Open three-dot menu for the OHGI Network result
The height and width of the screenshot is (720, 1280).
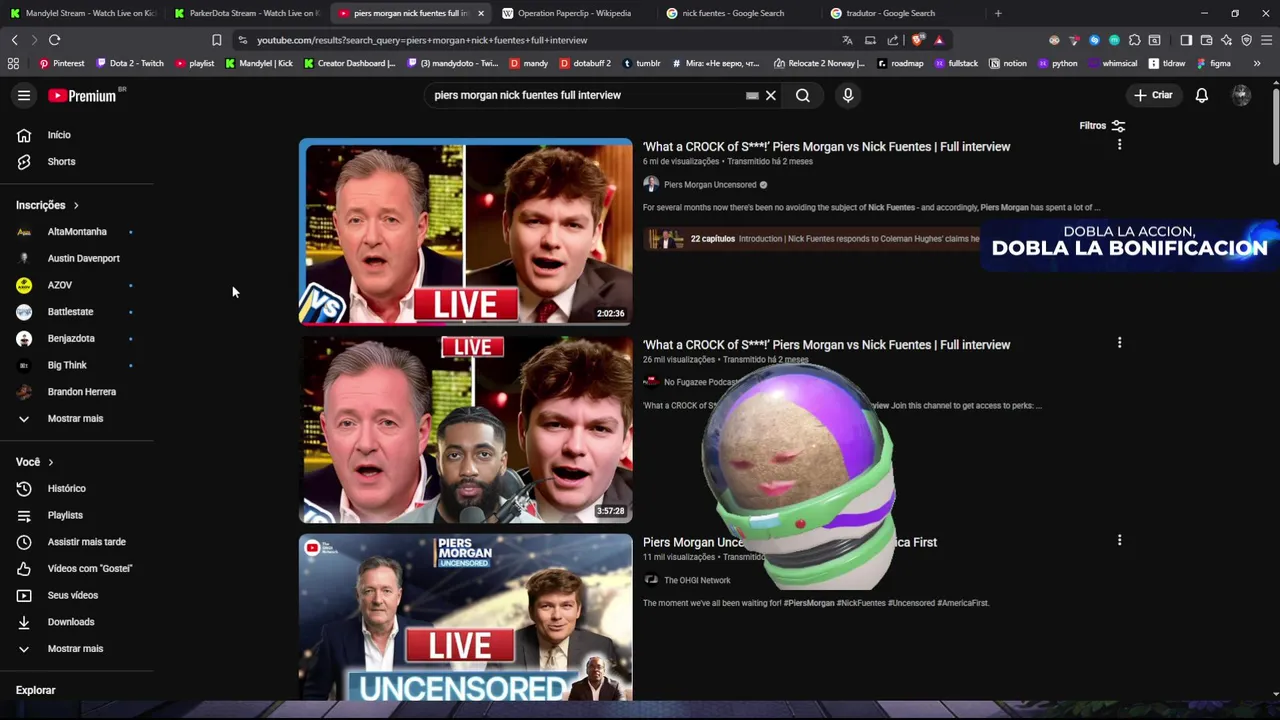click(x=1119, y=540)
